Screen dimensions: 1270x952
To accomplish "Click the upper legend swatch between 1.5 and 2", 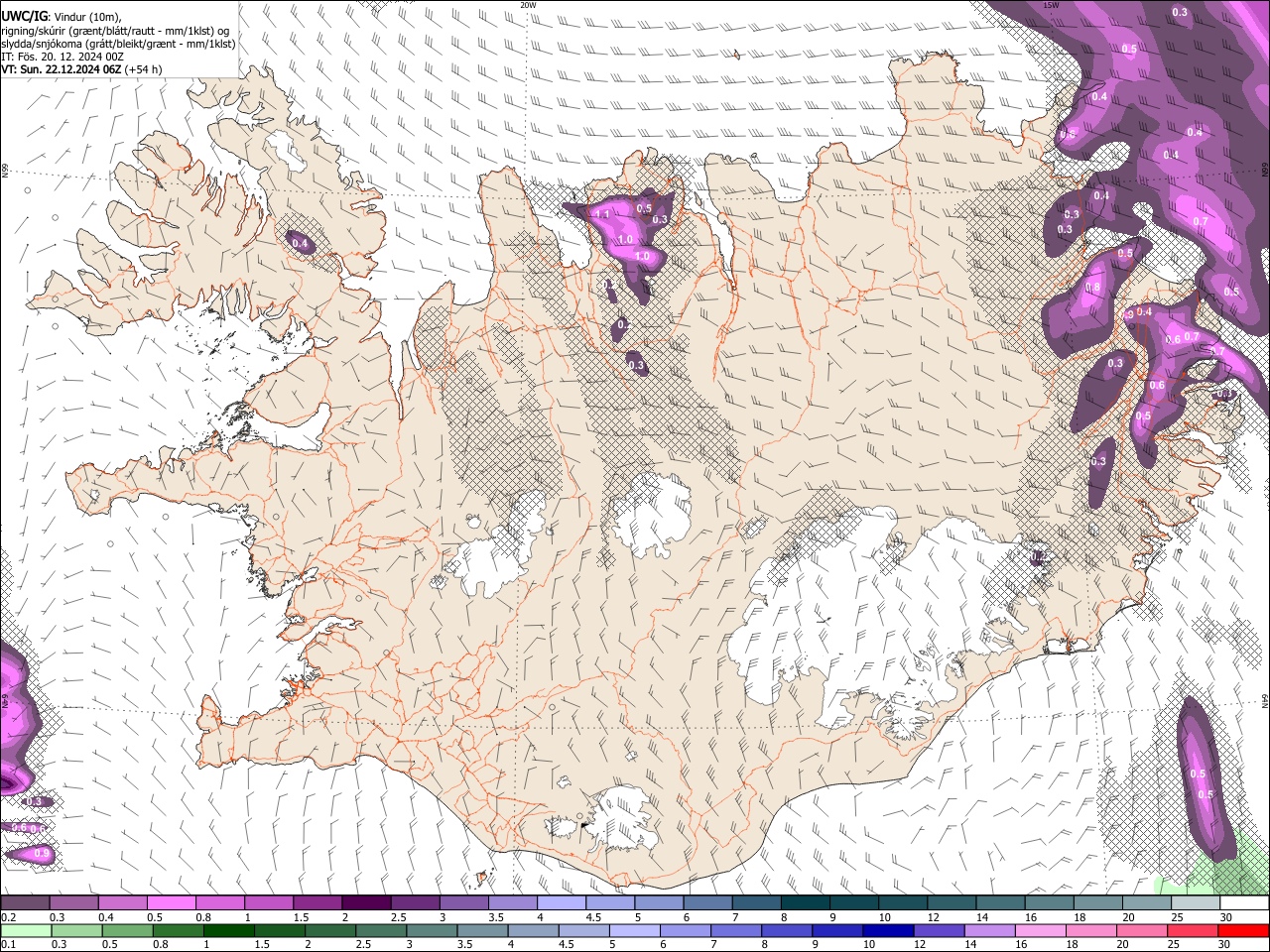I will coord(317,902).
